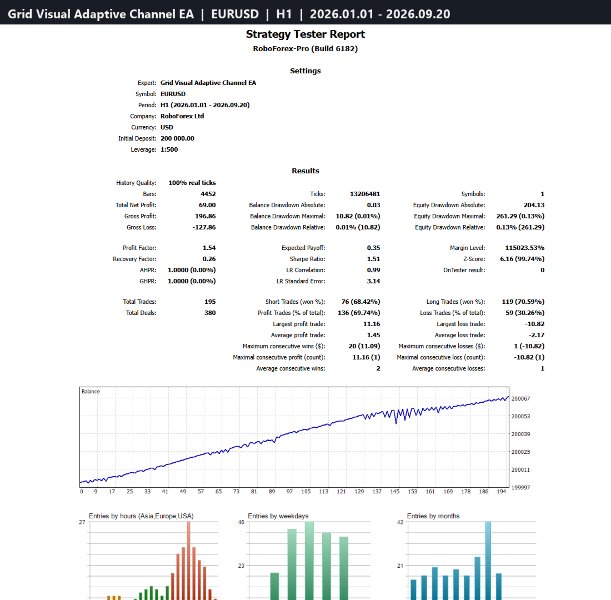Click the Margin Level value '115023.53%'
611x600 pixels.
525,248
